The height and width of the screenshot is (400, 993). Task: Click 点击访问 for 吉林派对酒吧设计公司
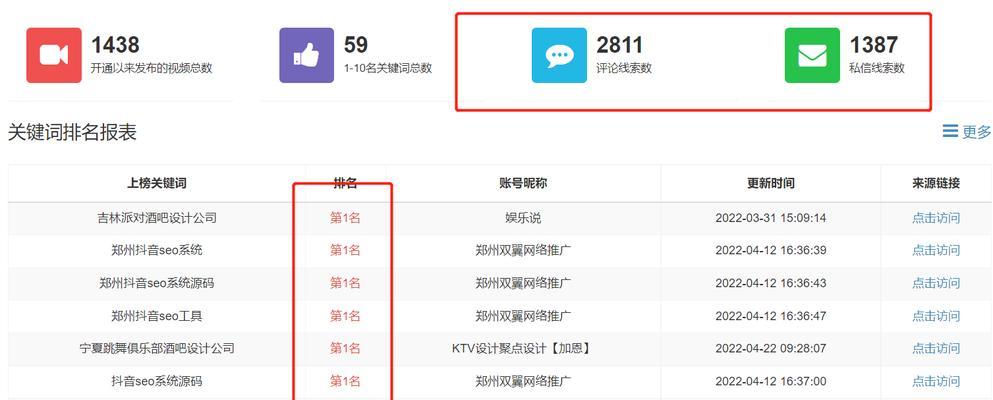tap(936, 218)
